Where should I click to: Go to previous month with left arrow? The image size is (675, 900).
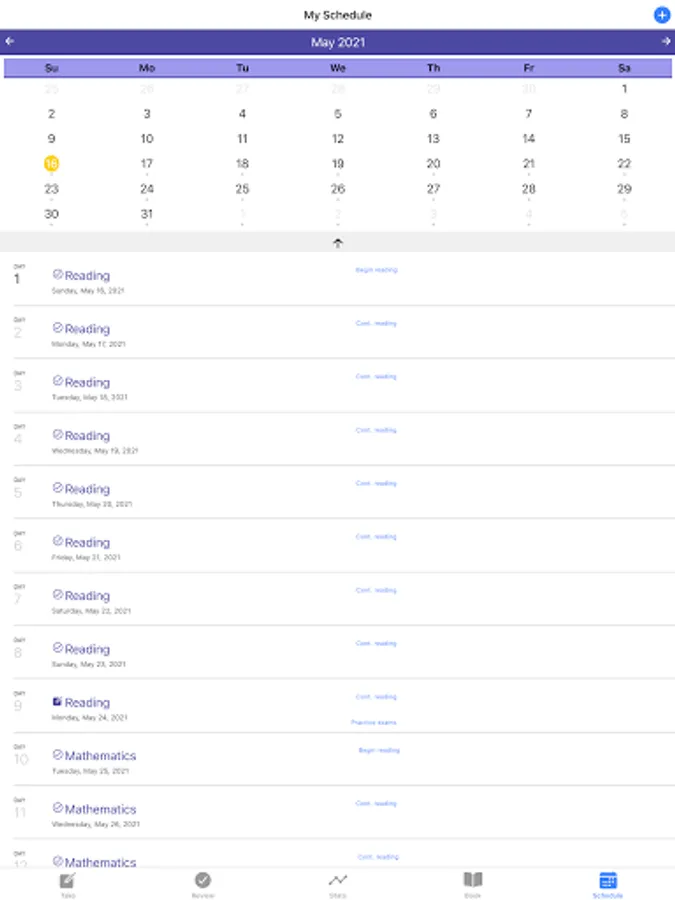(9, 41)
